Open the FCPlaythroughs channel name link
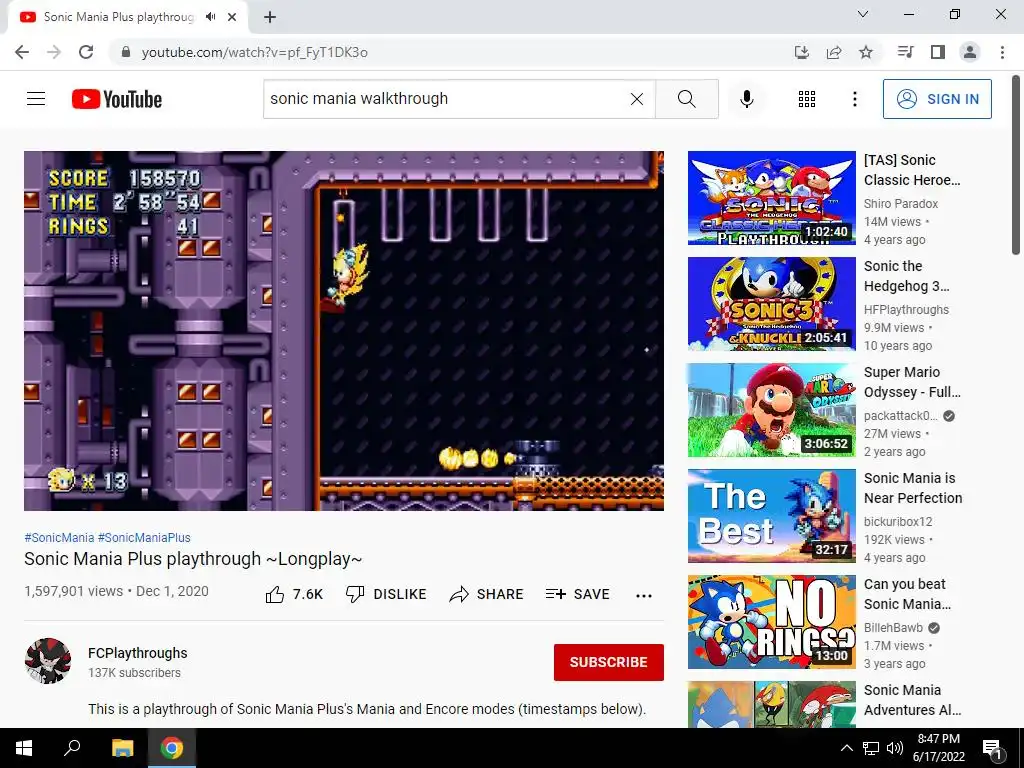The height and width of the screenshot is (768, 1024). click(x=138, y=653)
